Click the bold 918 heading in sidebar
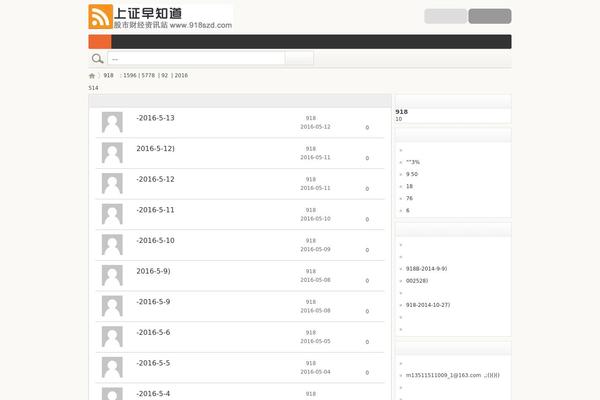The width and height of the screenshot is (600, 400). 401,112
